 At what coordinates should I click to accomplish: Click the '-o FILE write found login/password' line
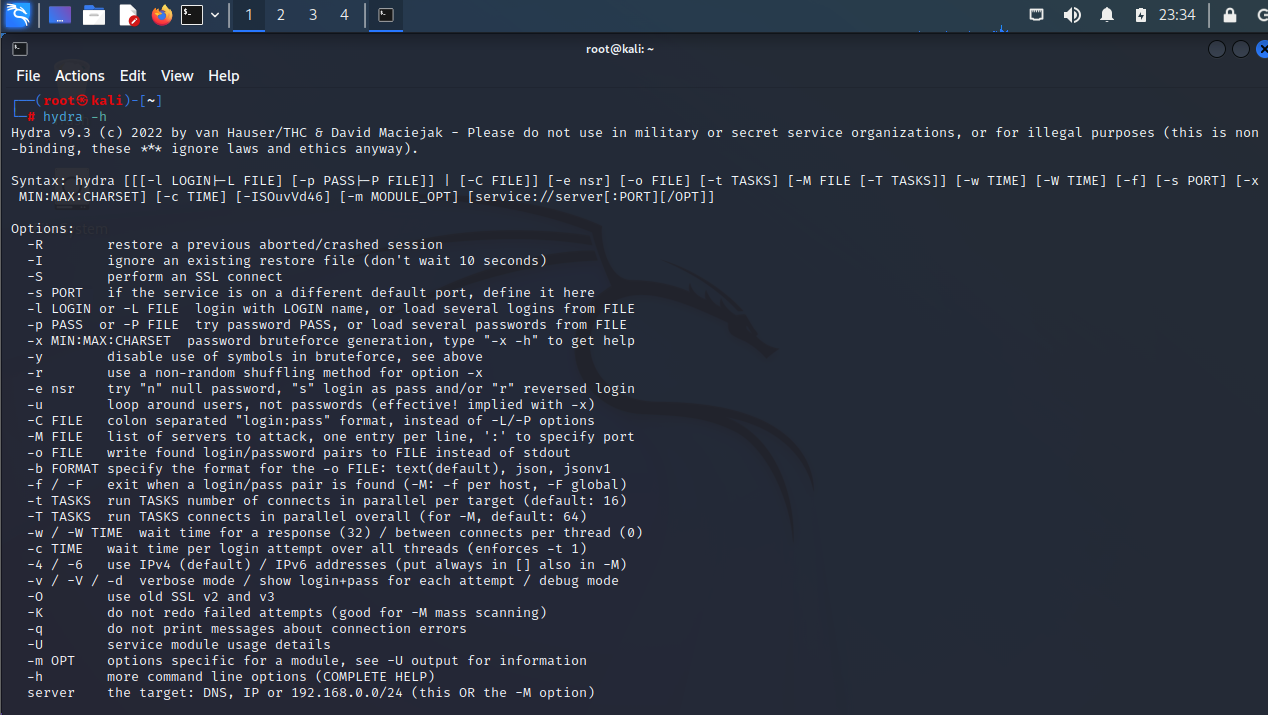pos(299,453)
